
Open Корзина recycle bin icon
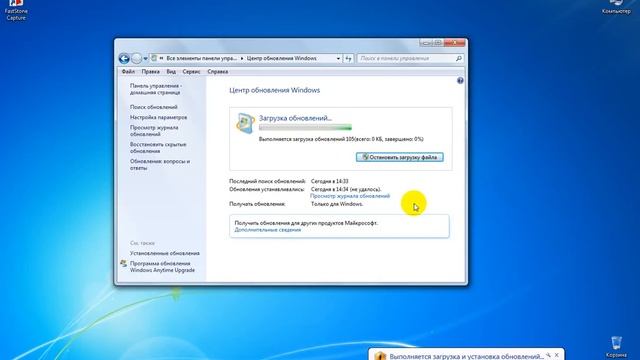(616, 346)
